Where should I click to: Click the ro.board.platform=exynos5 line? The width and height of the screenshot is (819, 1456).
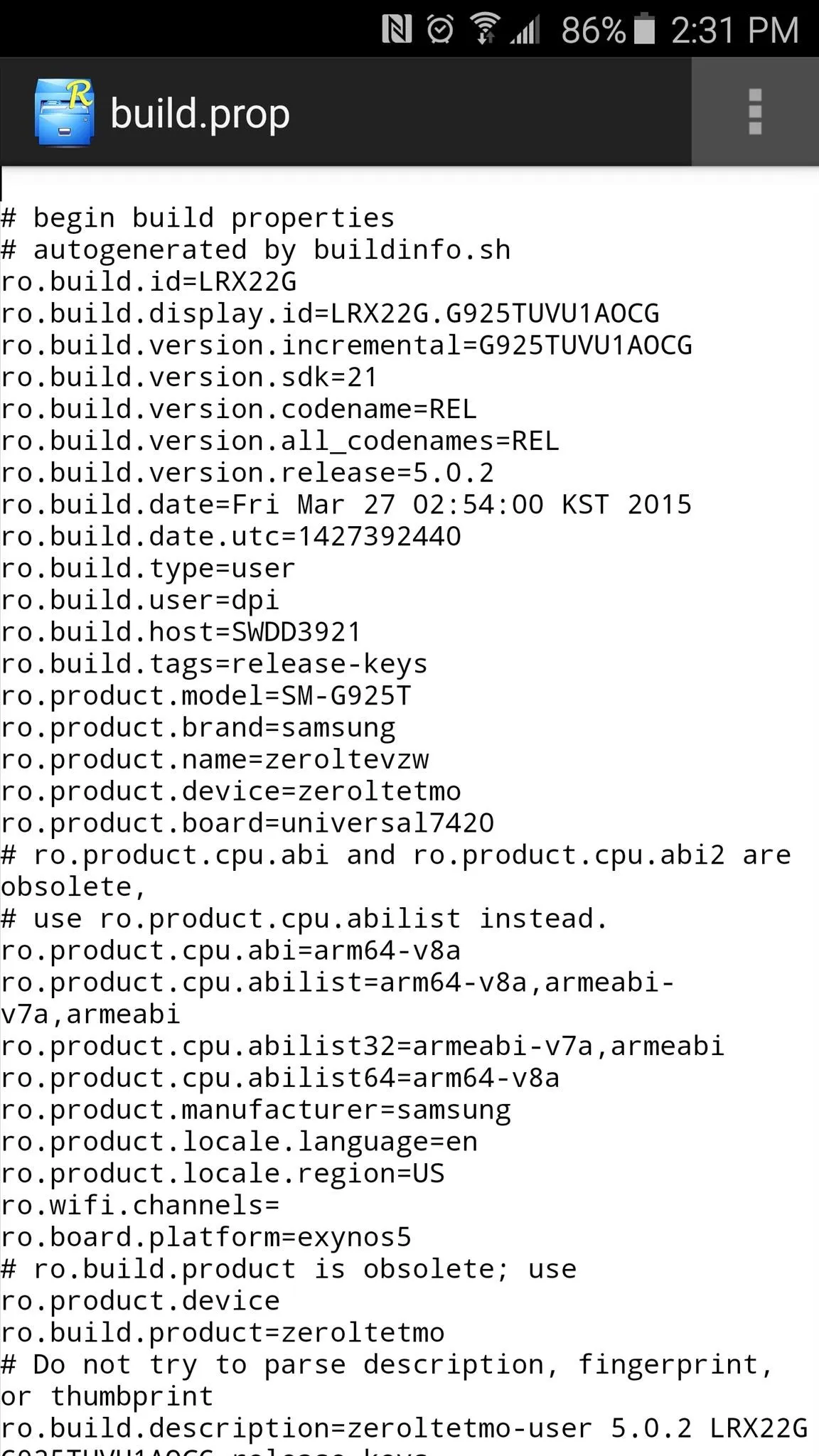pos(206,1237)
